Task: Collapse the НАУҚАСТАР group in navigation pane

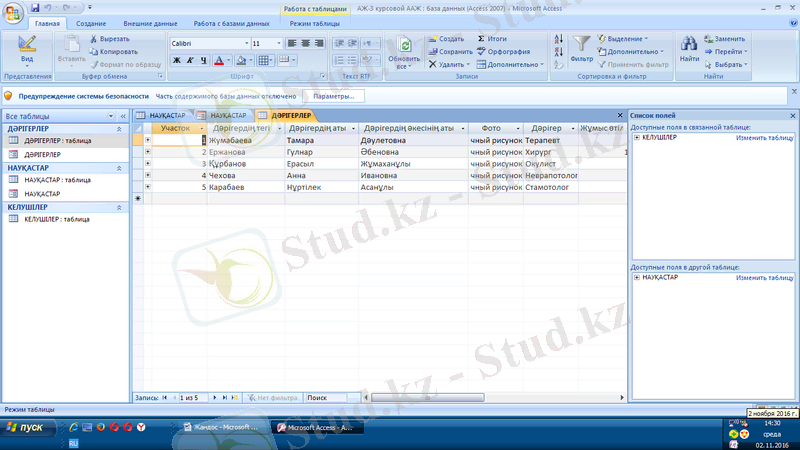Action: [120, 168]
